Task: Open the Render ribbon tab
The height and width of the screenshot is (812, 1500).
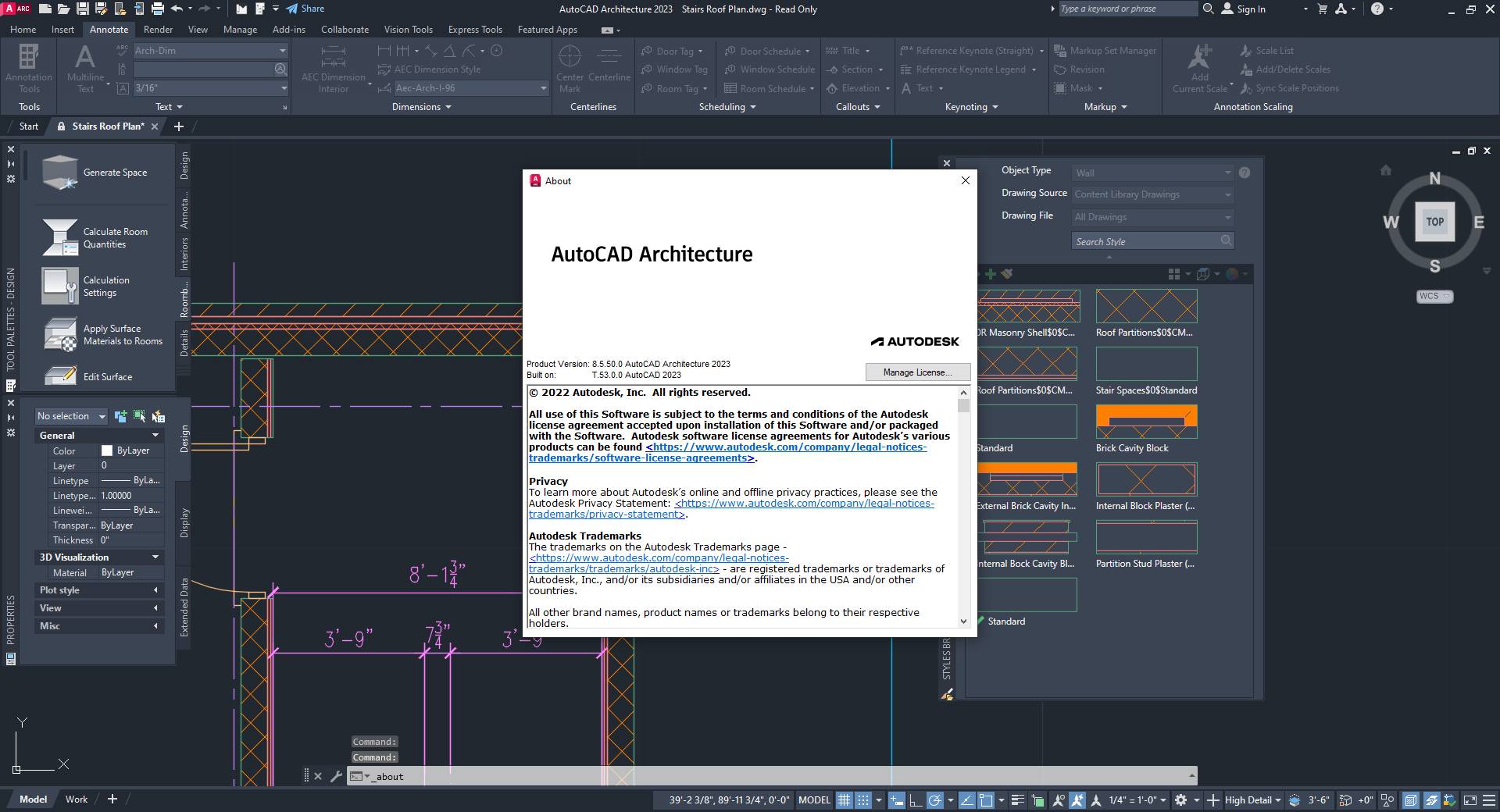Action: [x=158, y=29]
